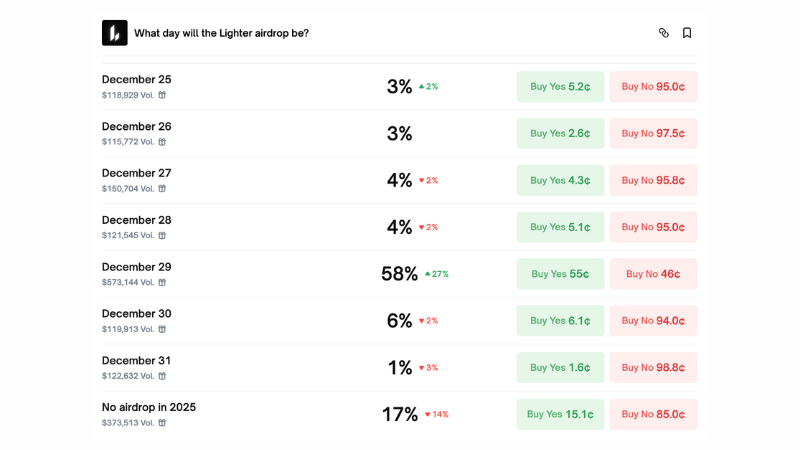Click the rewards icon beside December 29 volume
800x450 pixels.
(162, 282)
